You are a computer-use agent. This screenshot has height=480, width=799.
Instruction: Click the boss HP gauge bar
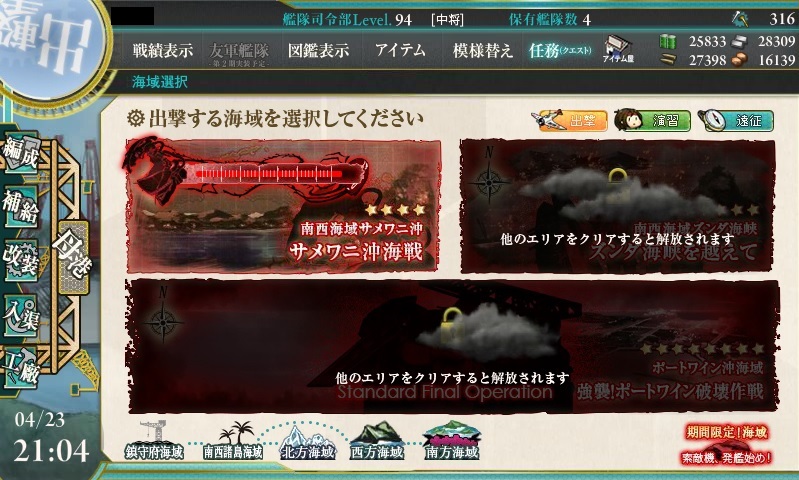269,174
